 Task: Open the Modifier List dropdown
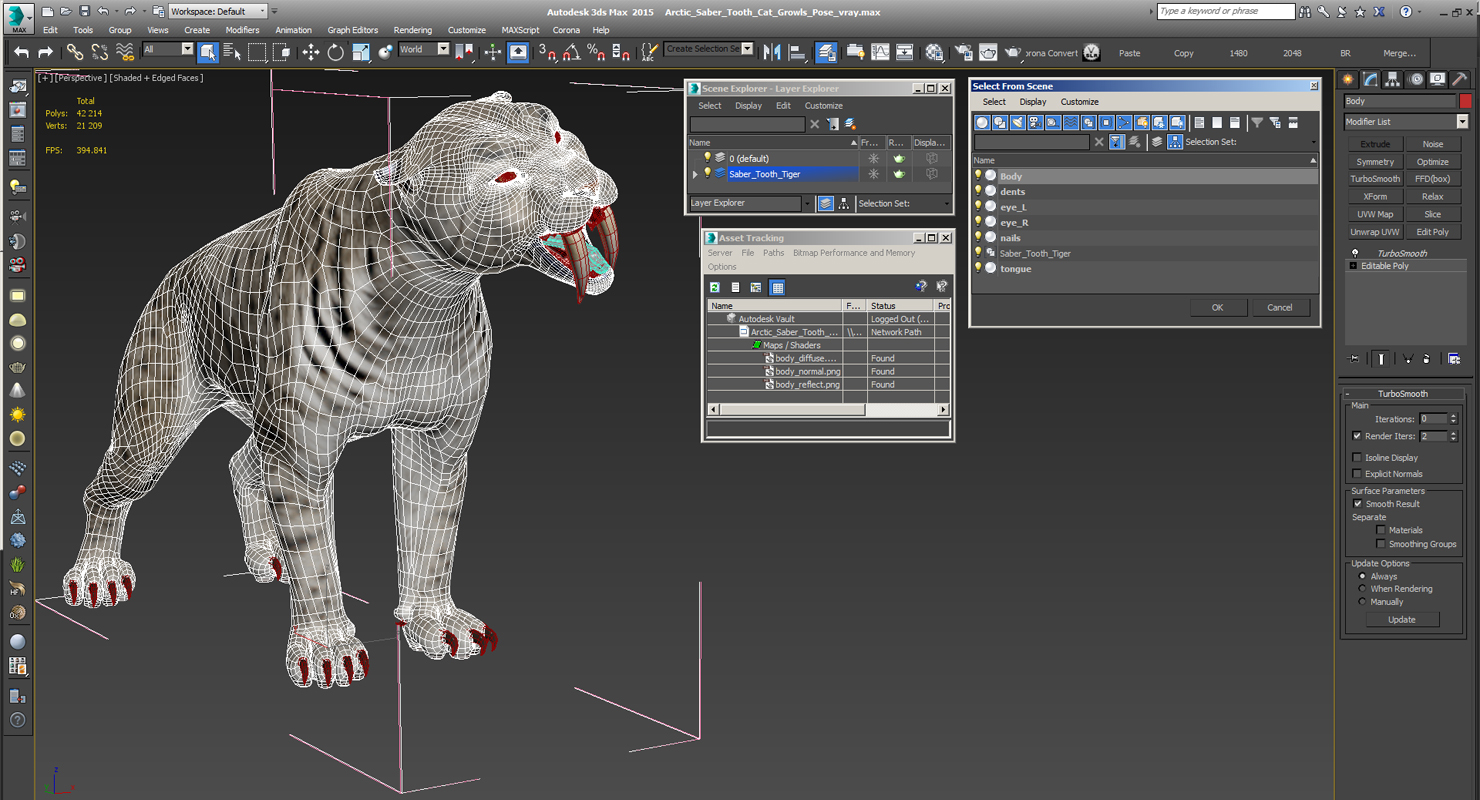[1462, 122]
